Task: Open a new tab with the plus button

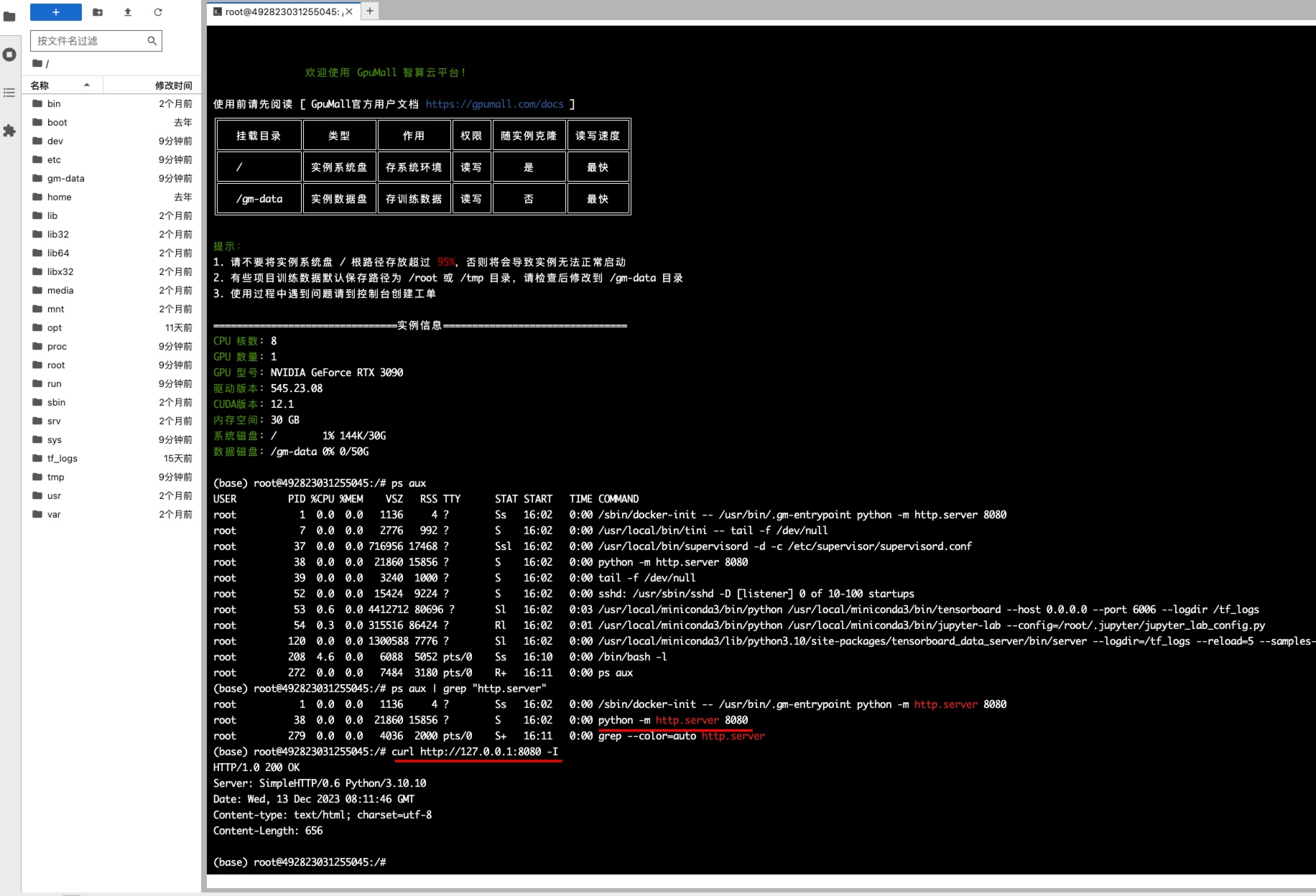Action: pyautogui.click(x=370, y=11)
